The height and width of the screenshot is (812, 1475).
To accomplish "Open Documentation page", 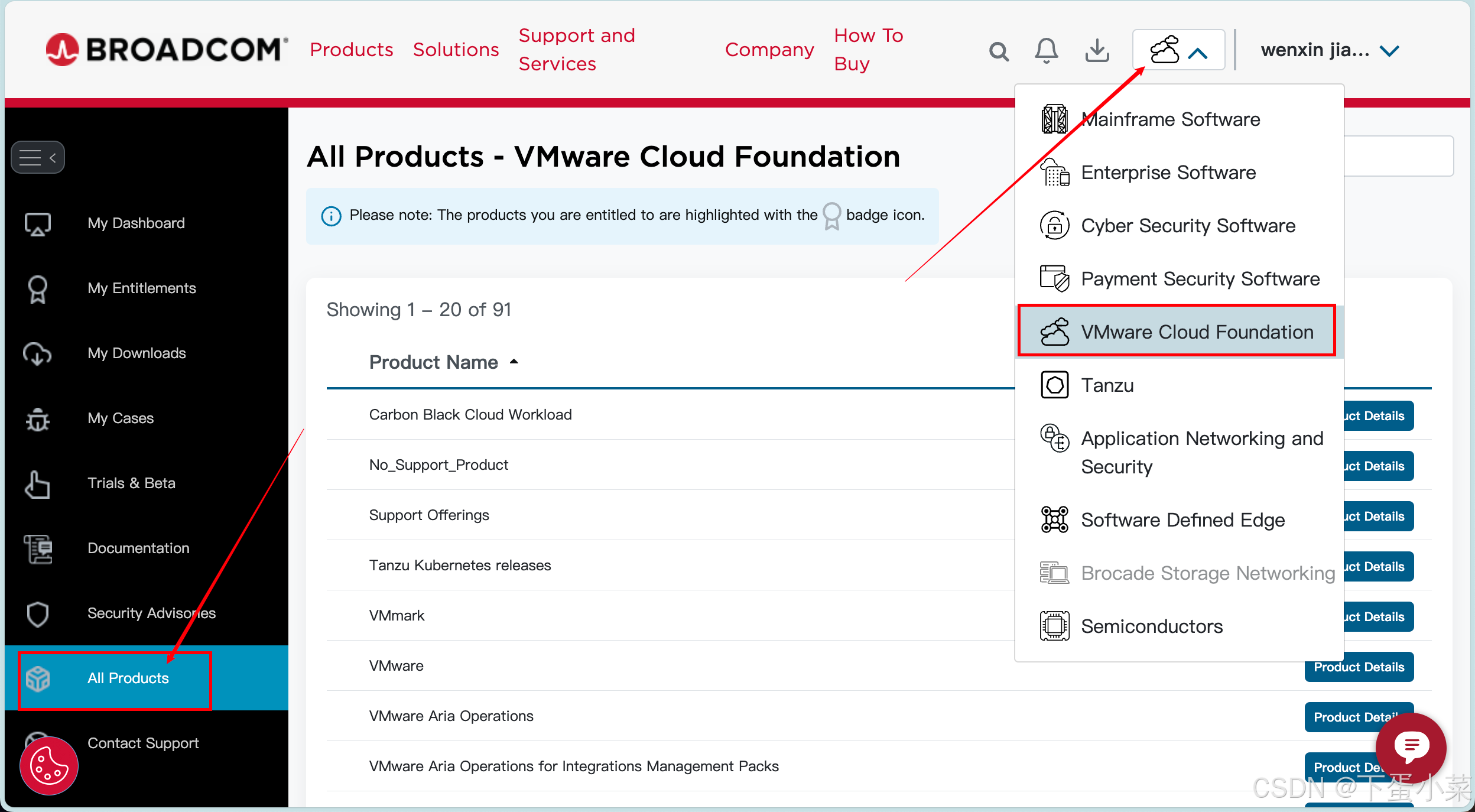I will (x=138, y=548).
